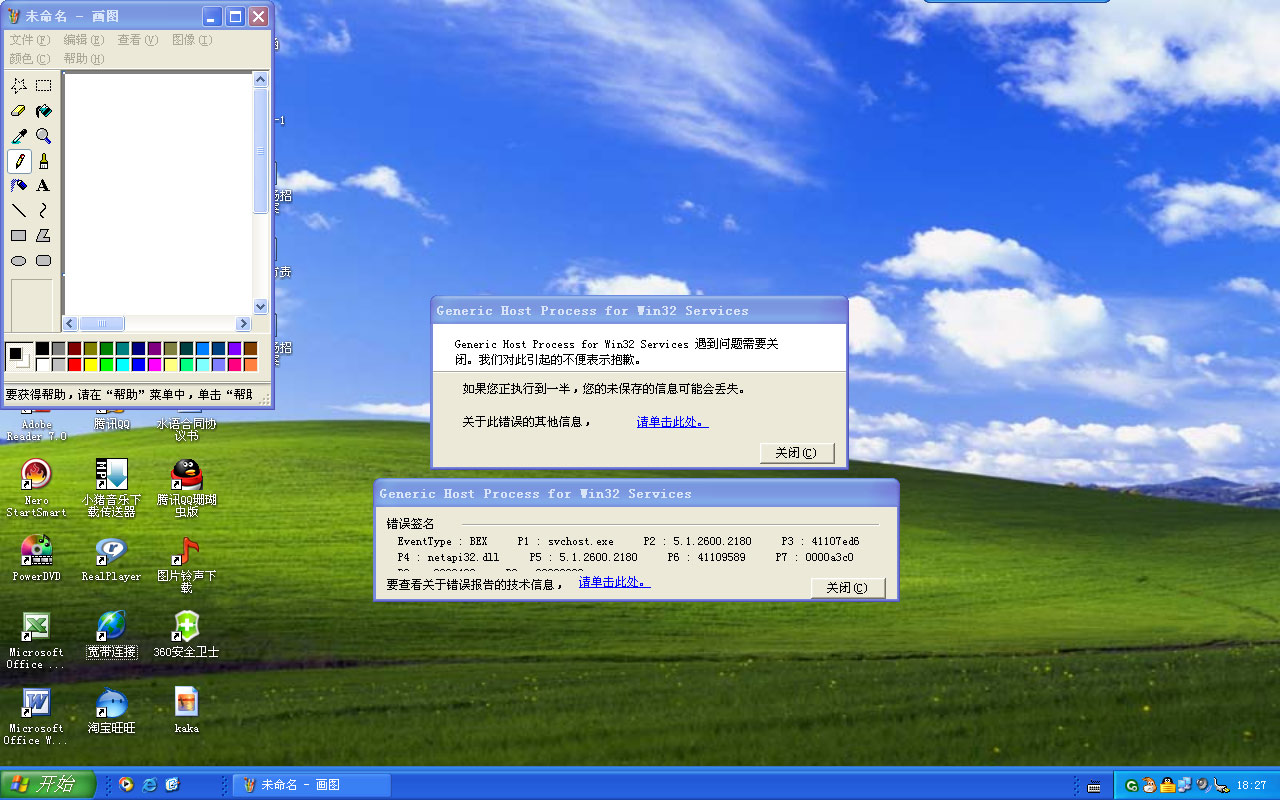Select the Ellipse shape tool
This screenshot has height=800, width=1280.
tap(19, 261)
